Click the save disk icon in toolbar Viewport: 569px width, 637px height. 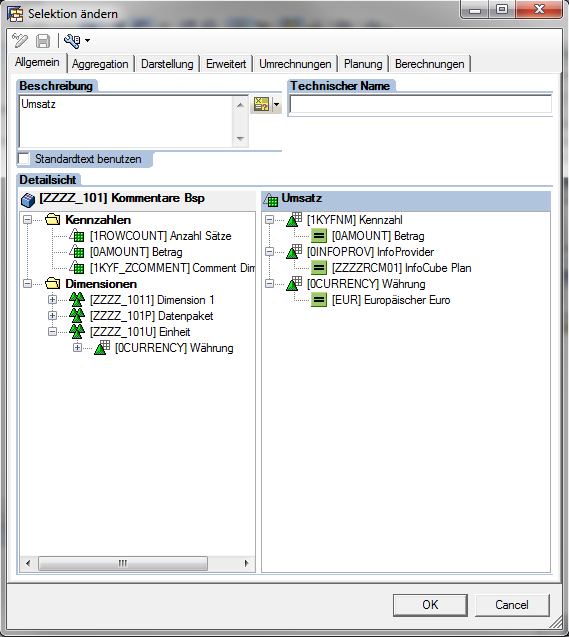click(x=43, y=41)
